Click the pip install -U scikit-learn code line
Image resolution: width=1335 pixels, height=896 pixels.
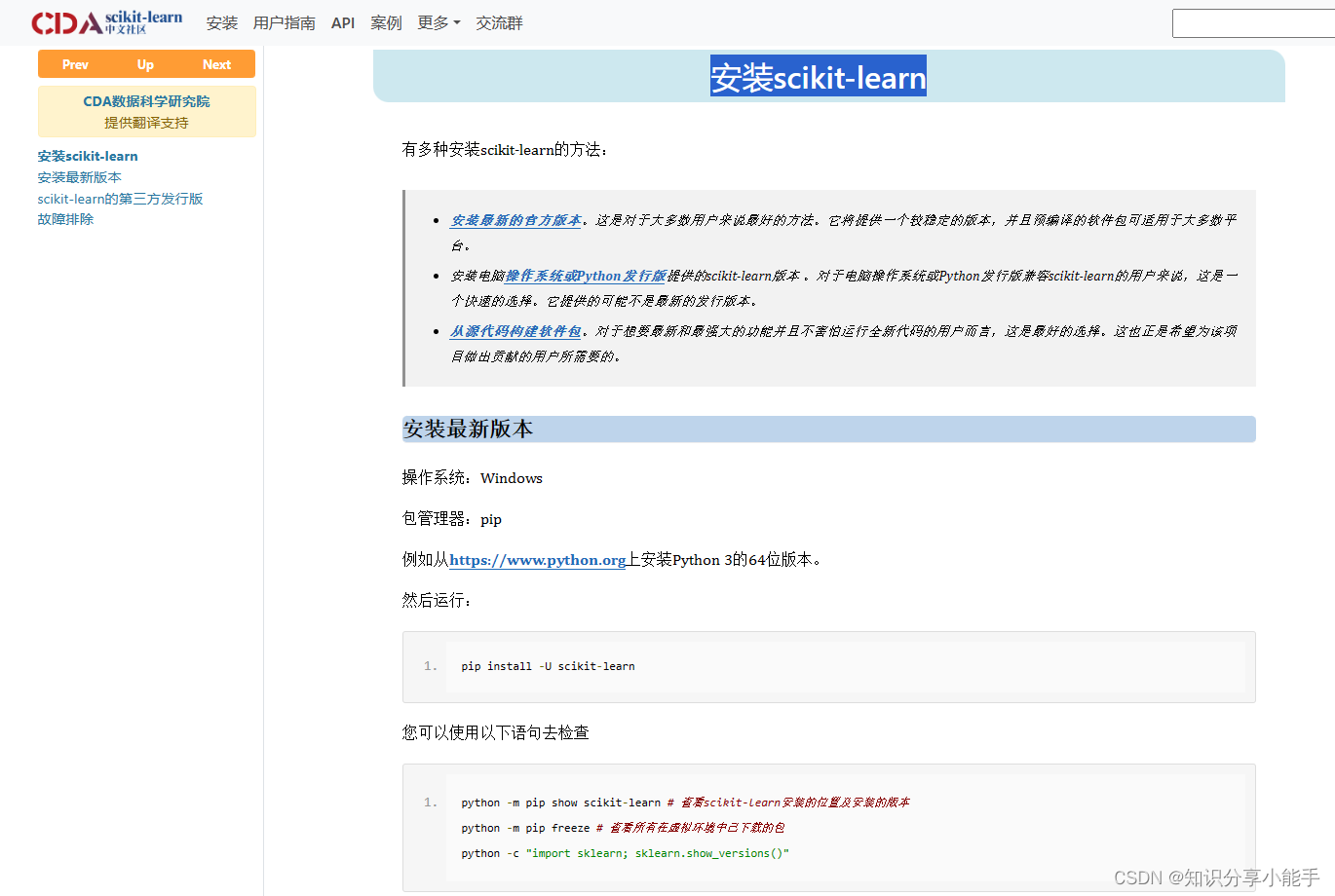[548, 666]
